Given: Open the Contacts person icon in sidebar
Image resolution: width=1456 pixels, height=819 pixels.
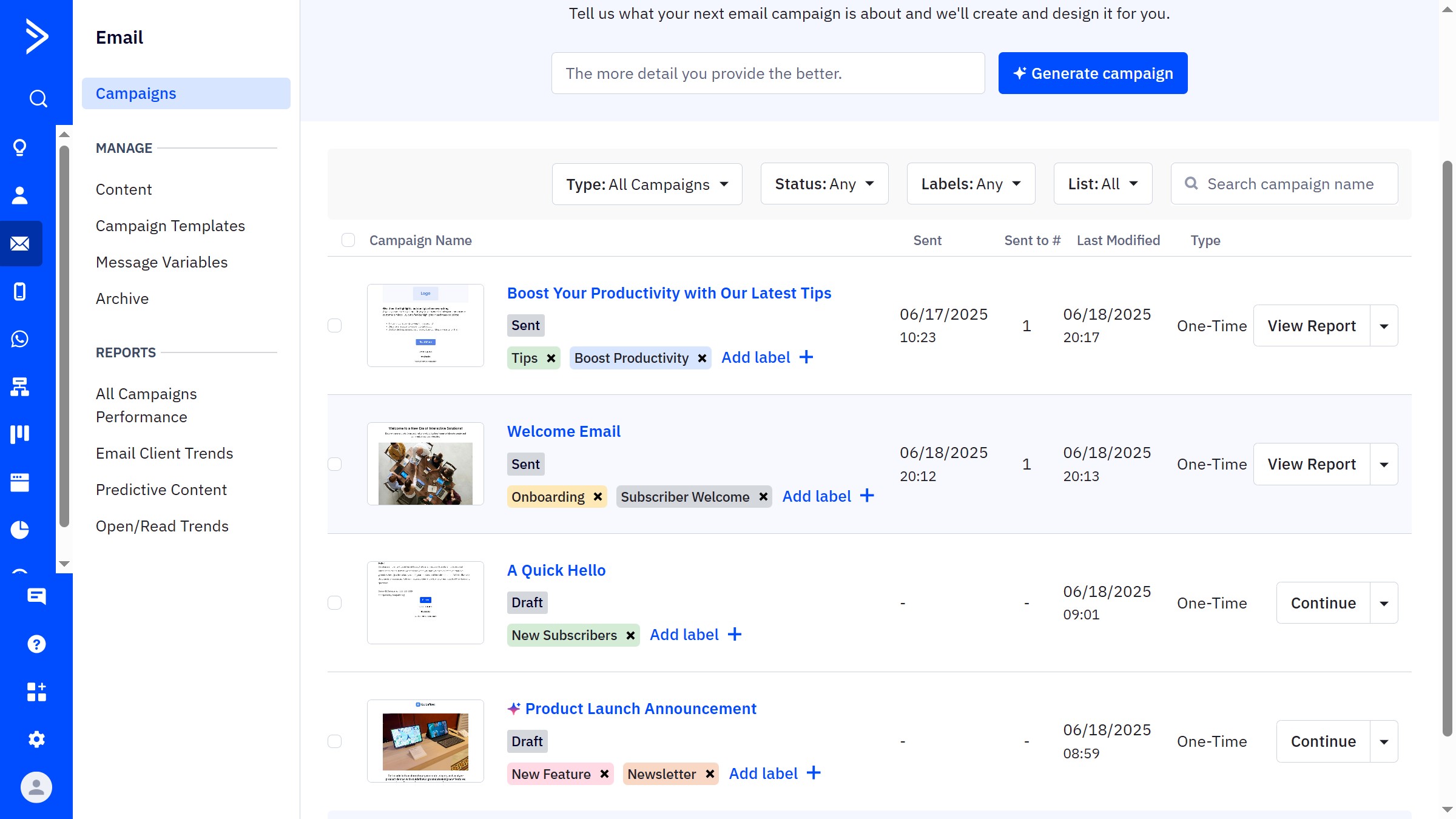Looking at the screenshot, I should (x=20, y=195).
